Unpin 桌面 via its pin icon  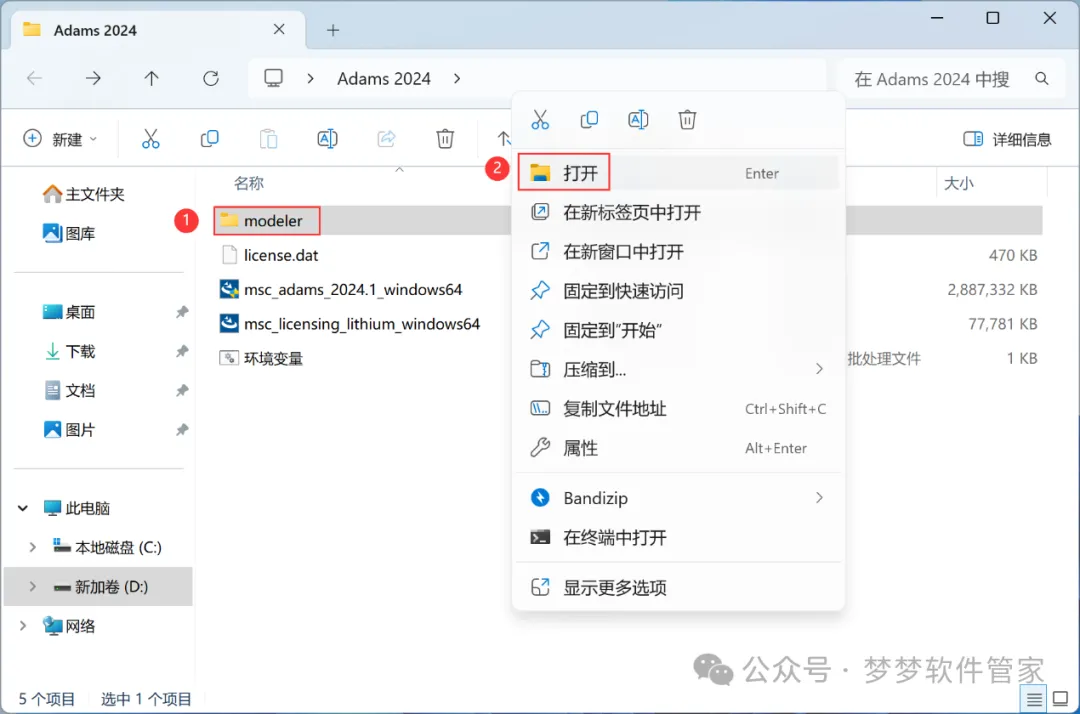tap(182, 312)
